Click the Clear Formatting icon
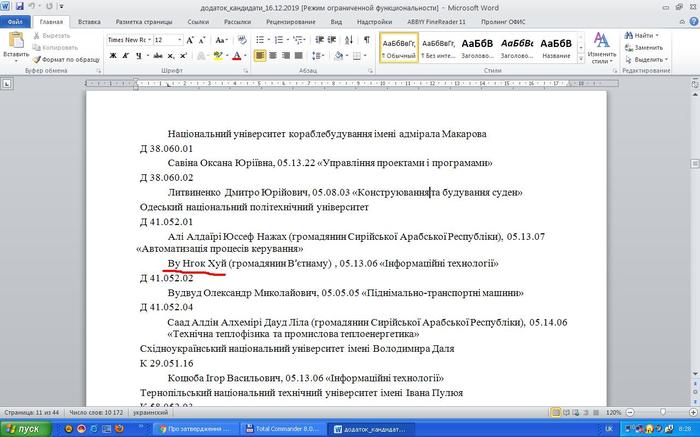Screen dimensions: 700x437 (242, 40)
